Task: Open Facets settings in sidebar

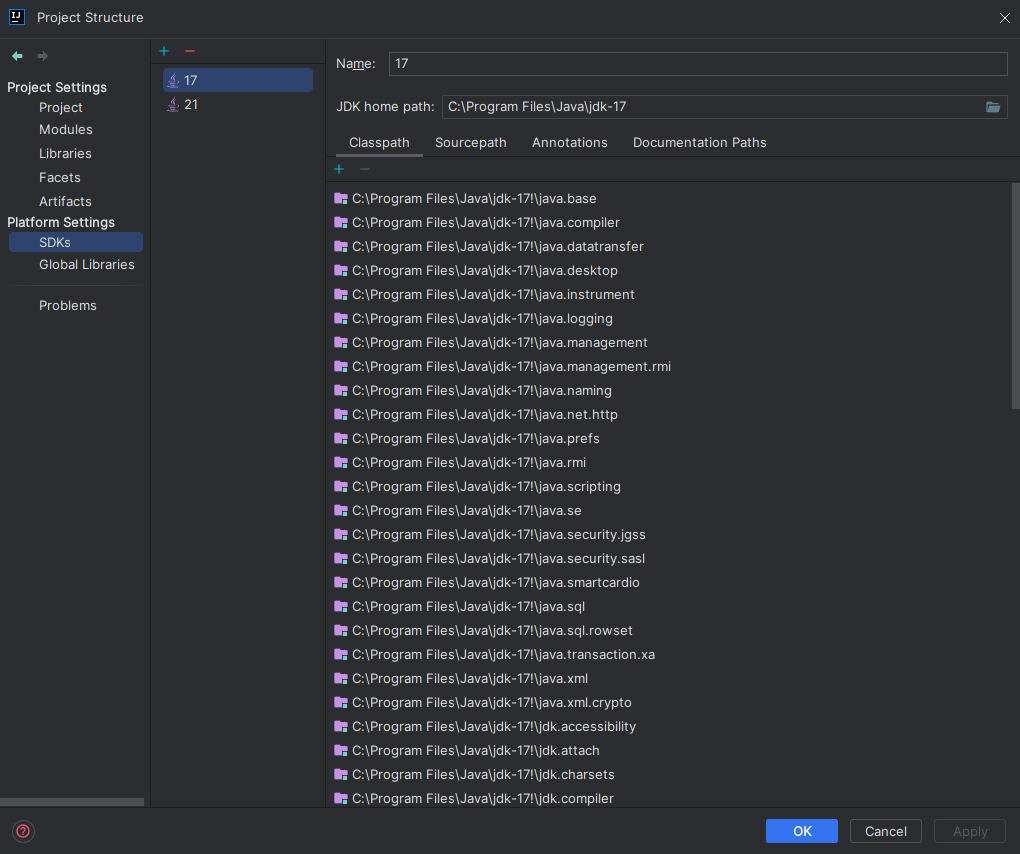Action: coord(60,178)
